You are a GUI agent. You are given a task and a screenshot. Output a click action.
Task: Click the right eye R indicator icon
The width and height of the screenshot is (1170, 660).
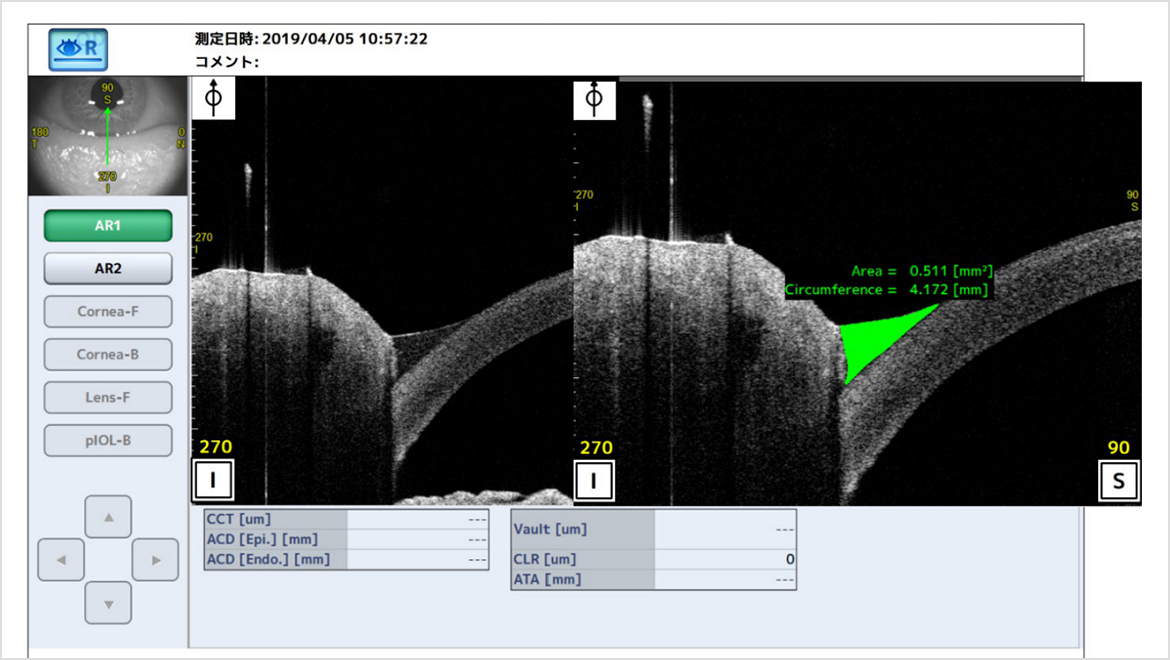click(x=78, y=49)
